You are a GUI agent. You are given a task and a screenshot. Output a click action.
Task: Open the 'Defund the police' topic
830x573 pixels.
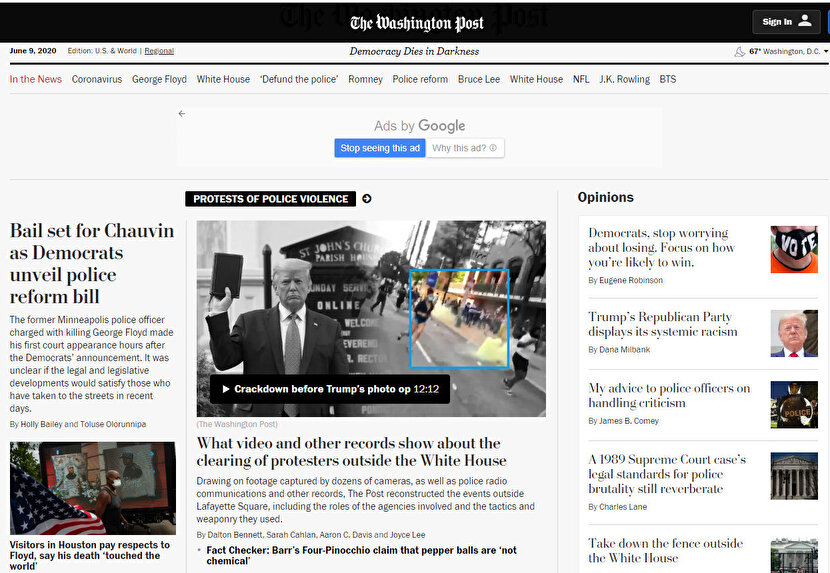(x=299, y=79)
